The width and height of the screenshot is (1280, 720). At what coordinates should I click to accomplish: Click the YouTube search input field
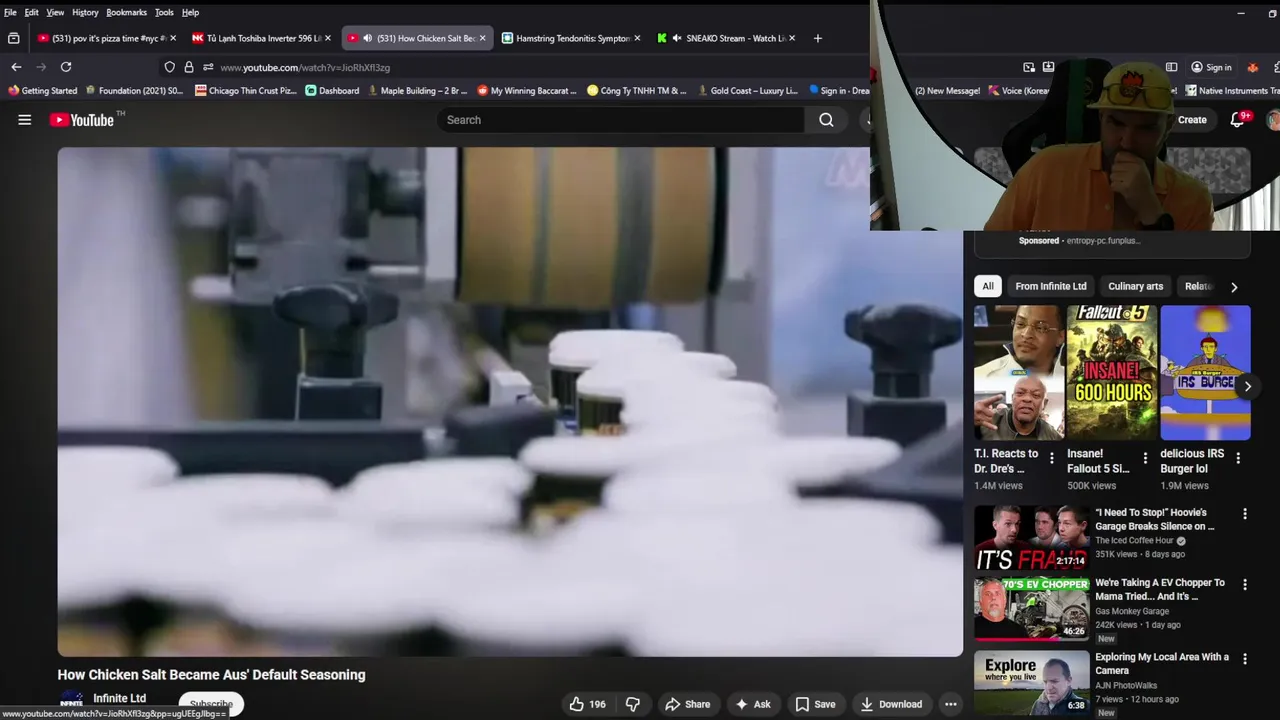click(x=621, y=120)
